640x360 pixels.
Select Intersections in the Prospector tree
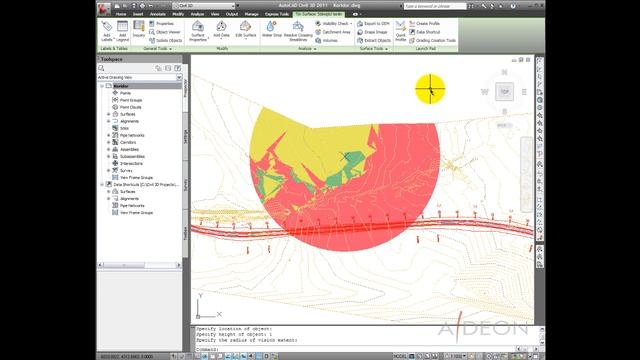131,163
